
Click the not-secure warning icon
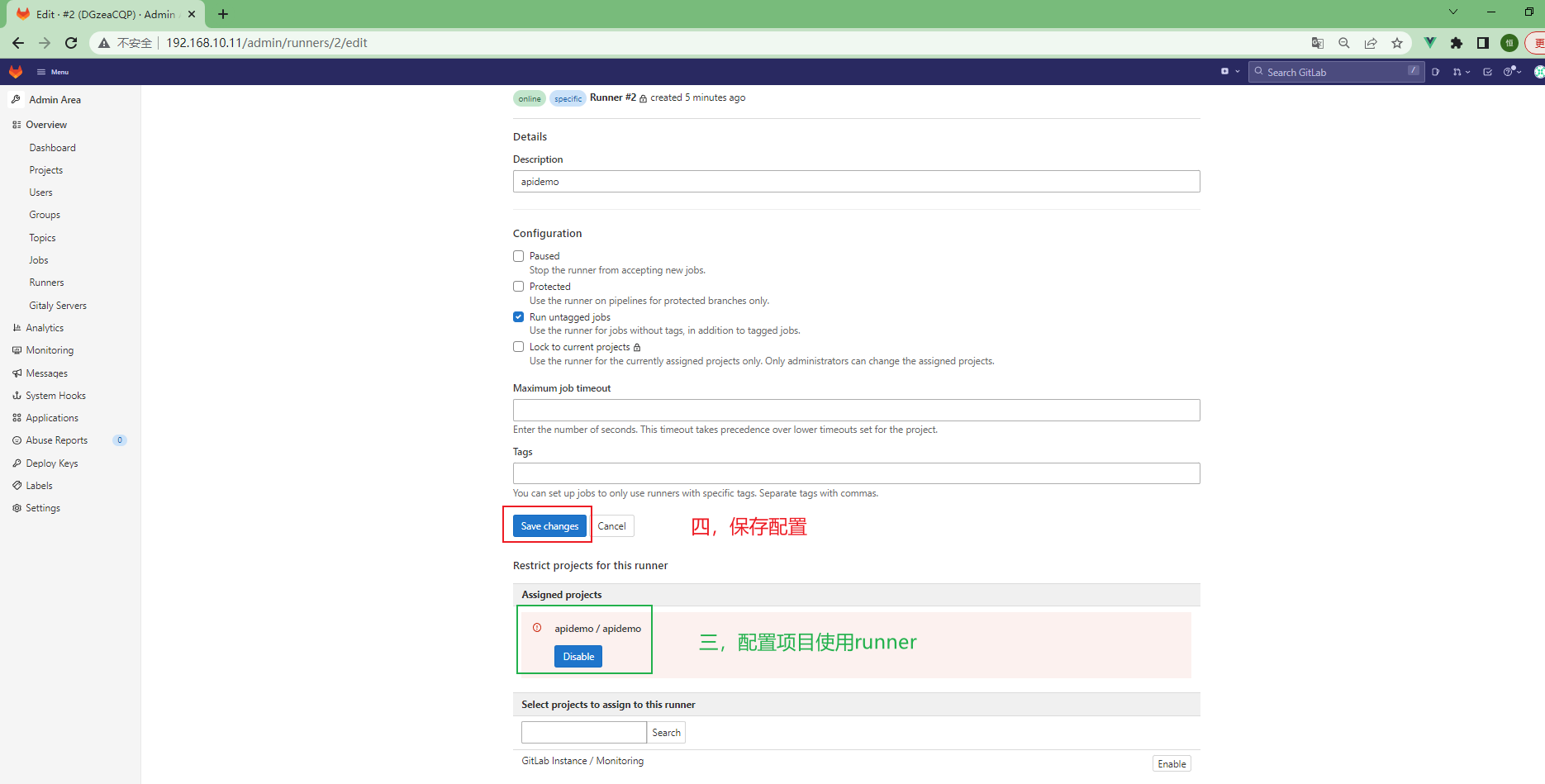tap(104, 43)
